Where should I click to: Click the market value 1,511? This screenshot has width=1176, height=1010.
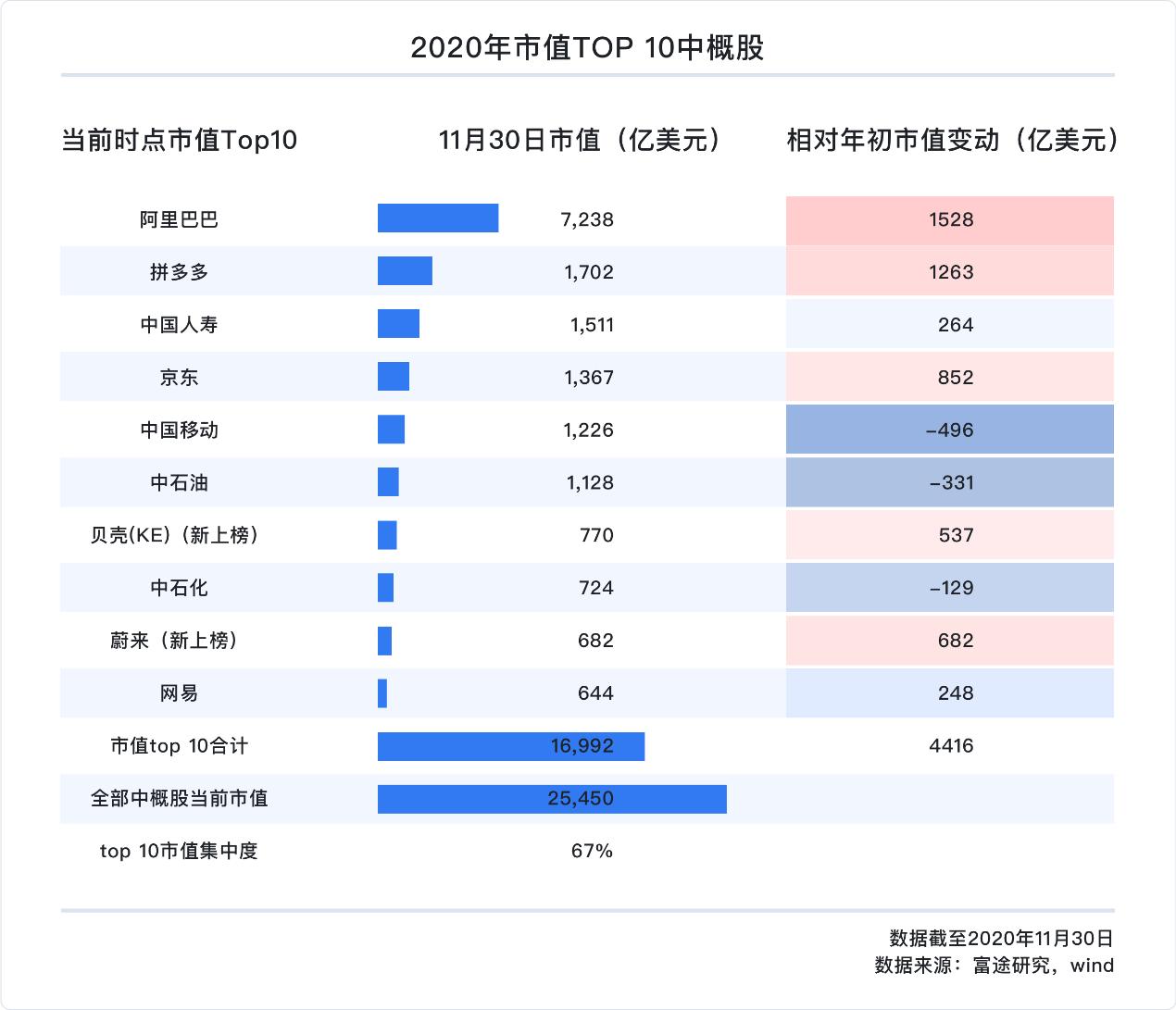click(592, 325)
